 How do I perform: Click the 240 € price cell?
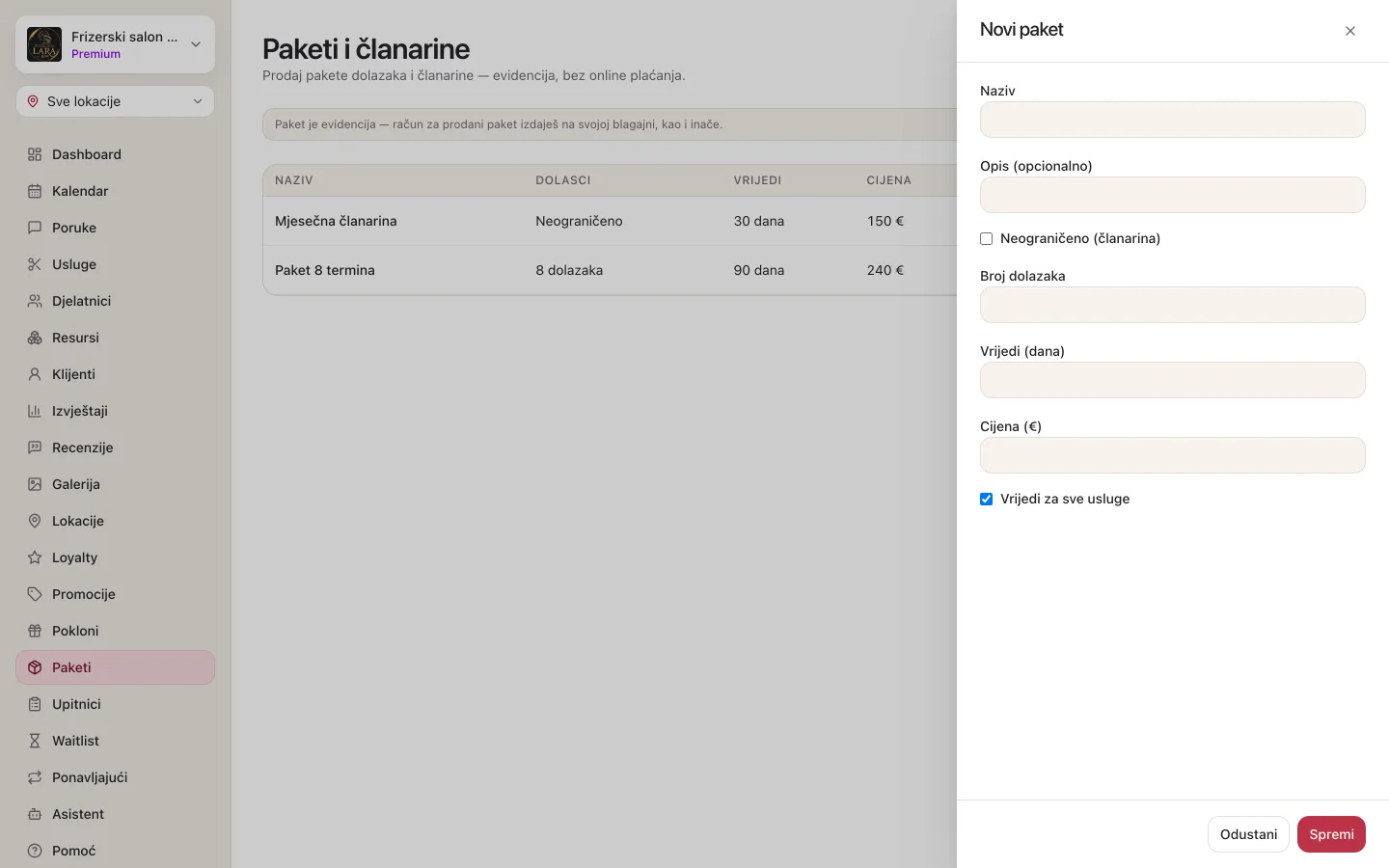(x=885, y=270)
